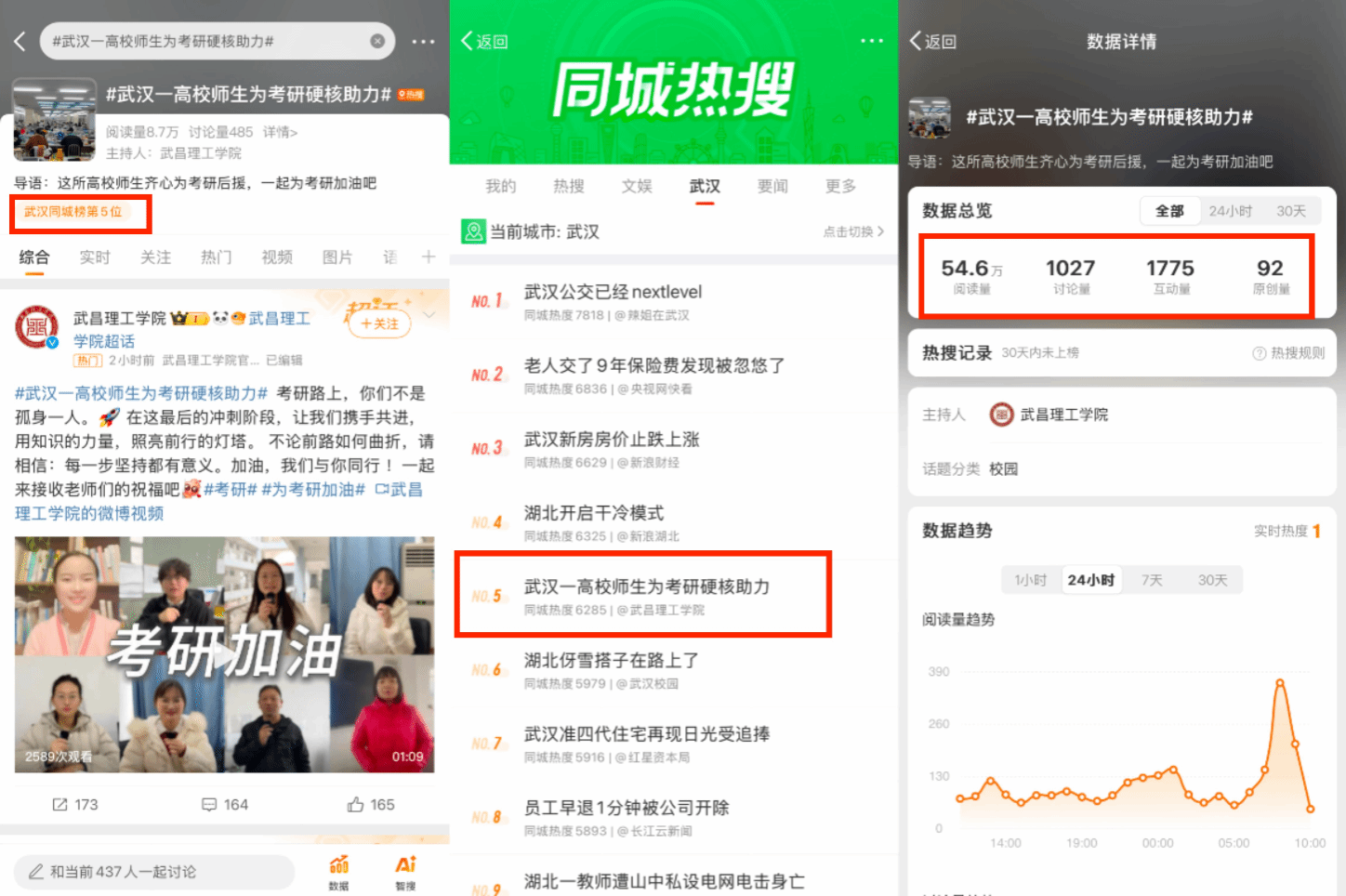Tap the 和当前437人一起讨论 input field
1346x896 pixels.
click(x=154, y=872)
